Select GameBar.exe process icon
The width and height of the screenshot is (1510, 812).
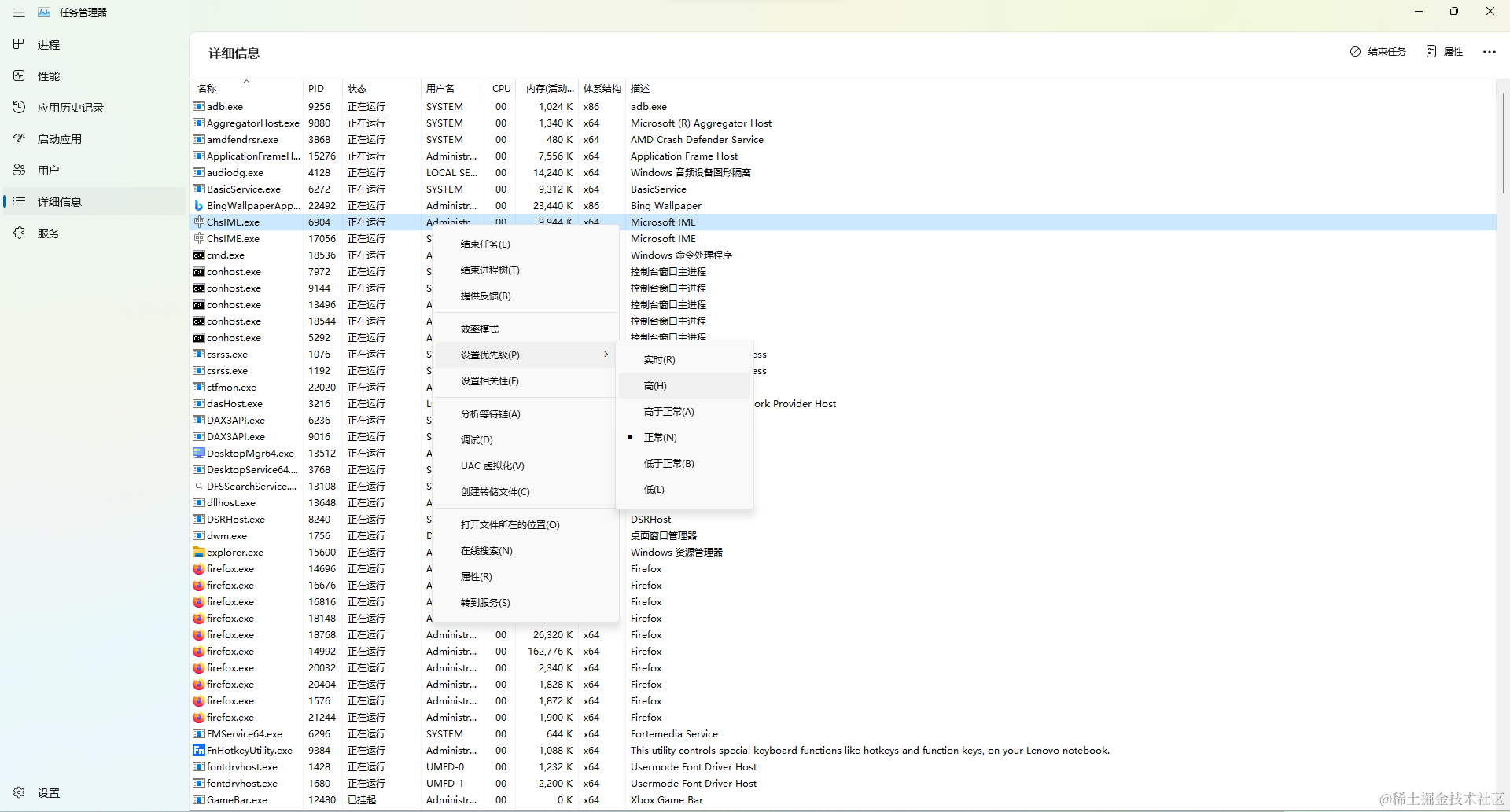pyautogui.click(x=199, y=800)
